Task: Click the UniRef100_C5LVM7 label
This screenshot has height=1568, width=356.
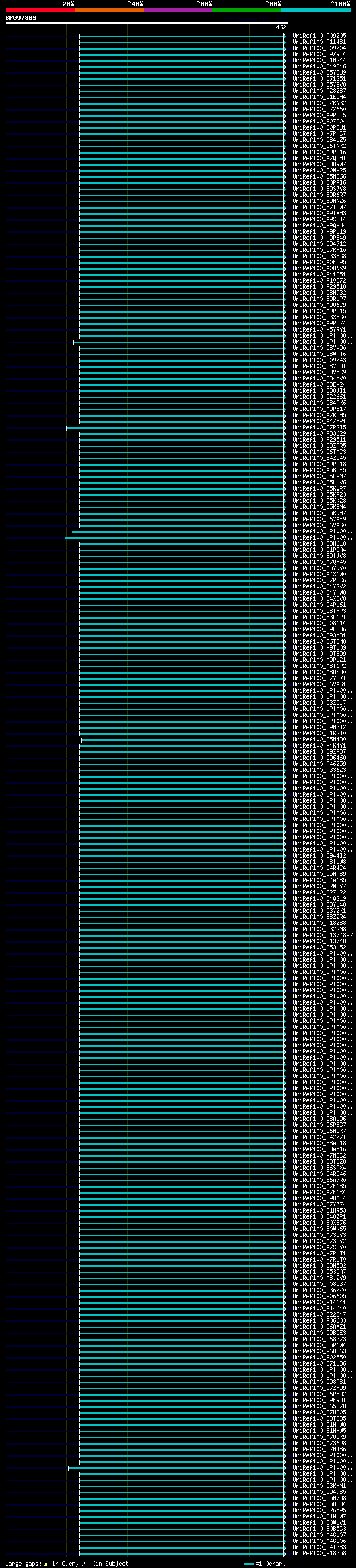Action: coord(319,477)
